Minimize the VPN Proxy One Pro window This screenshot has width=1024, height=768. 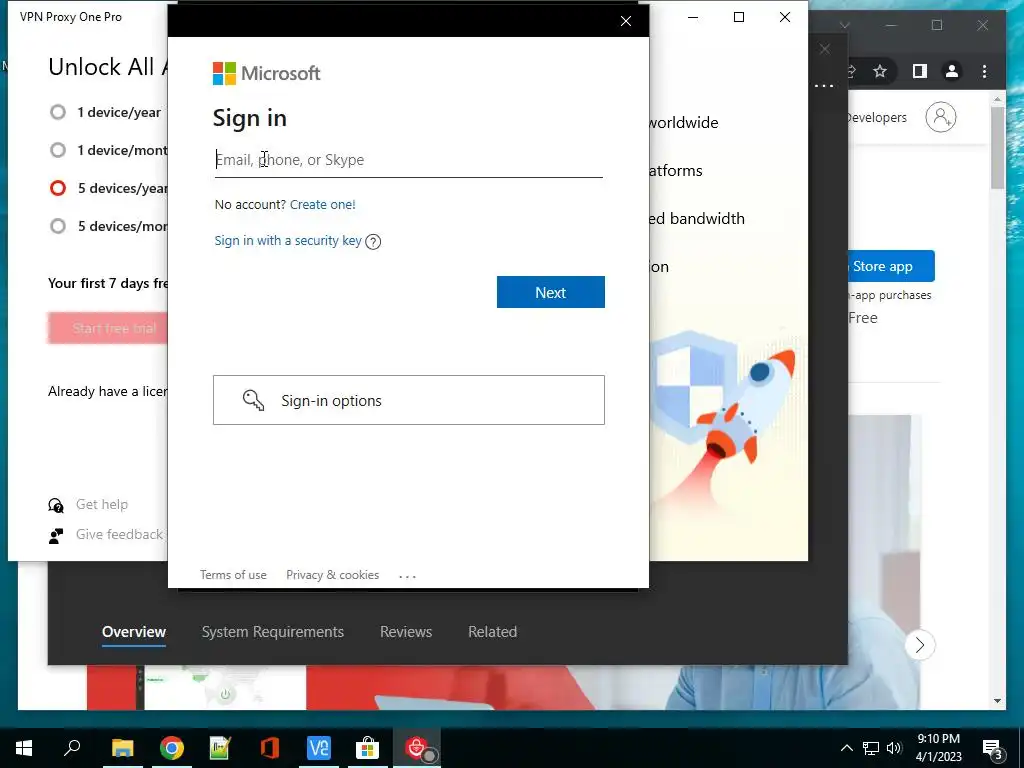point(693,17)
